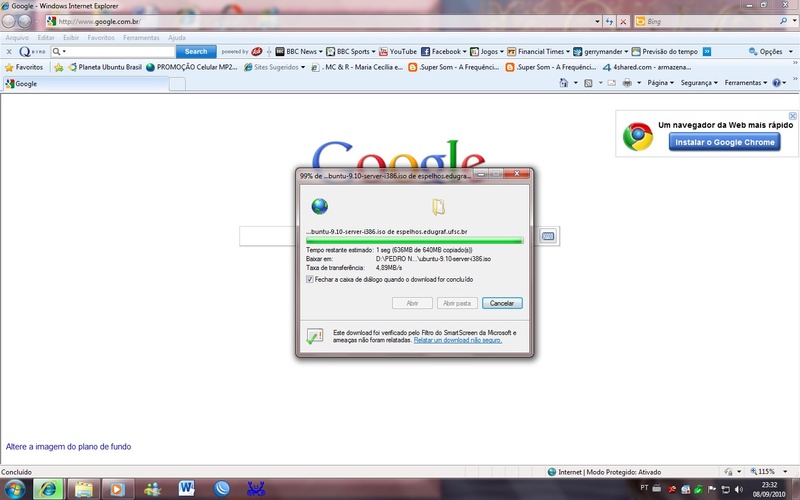The image size is (800, 500).
Task: Click the browser Back button
Action: click(9, 21)
